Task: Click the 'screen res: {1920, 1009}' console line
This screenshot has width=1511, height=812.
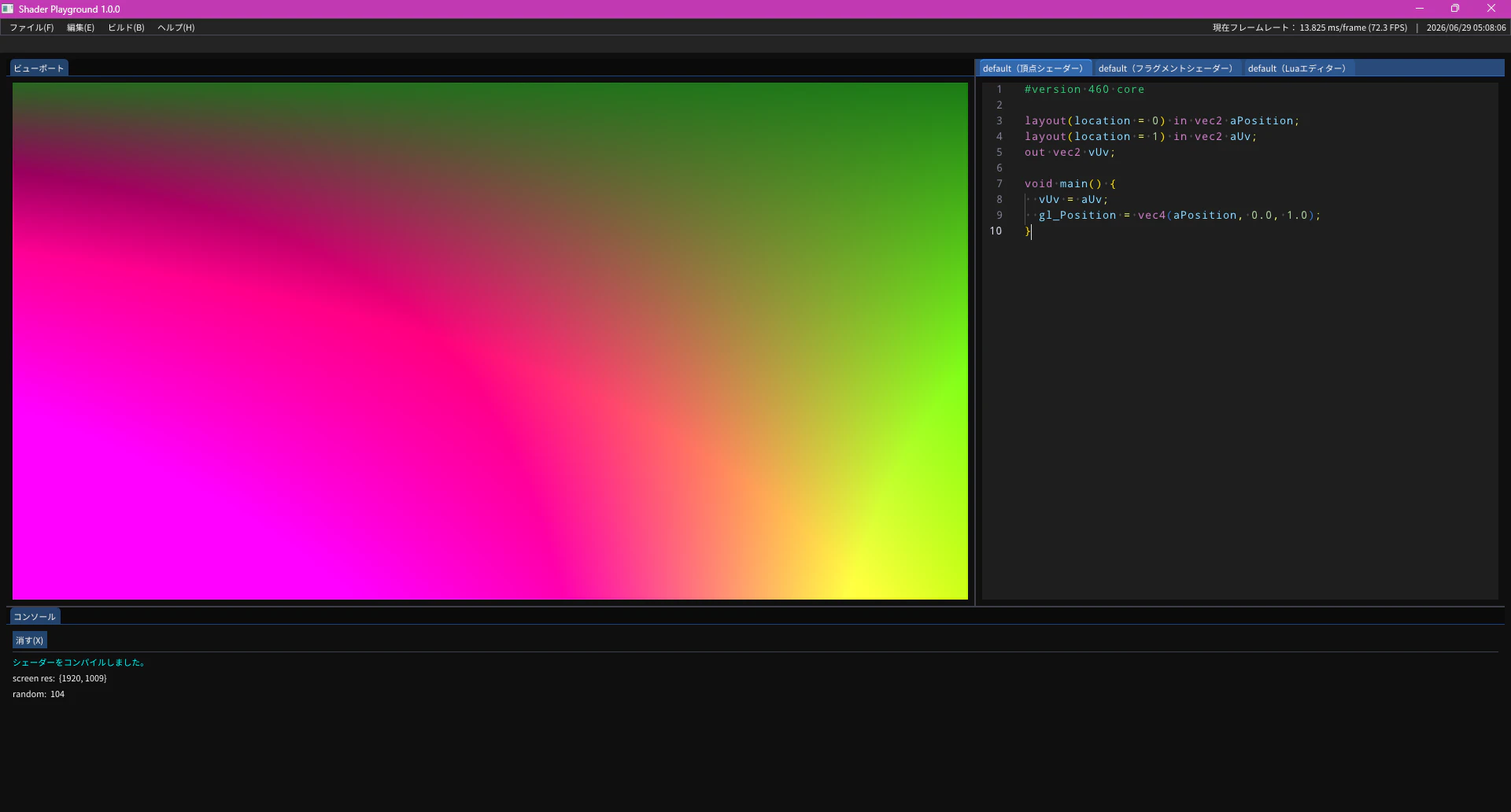Action: coord(60,678)
